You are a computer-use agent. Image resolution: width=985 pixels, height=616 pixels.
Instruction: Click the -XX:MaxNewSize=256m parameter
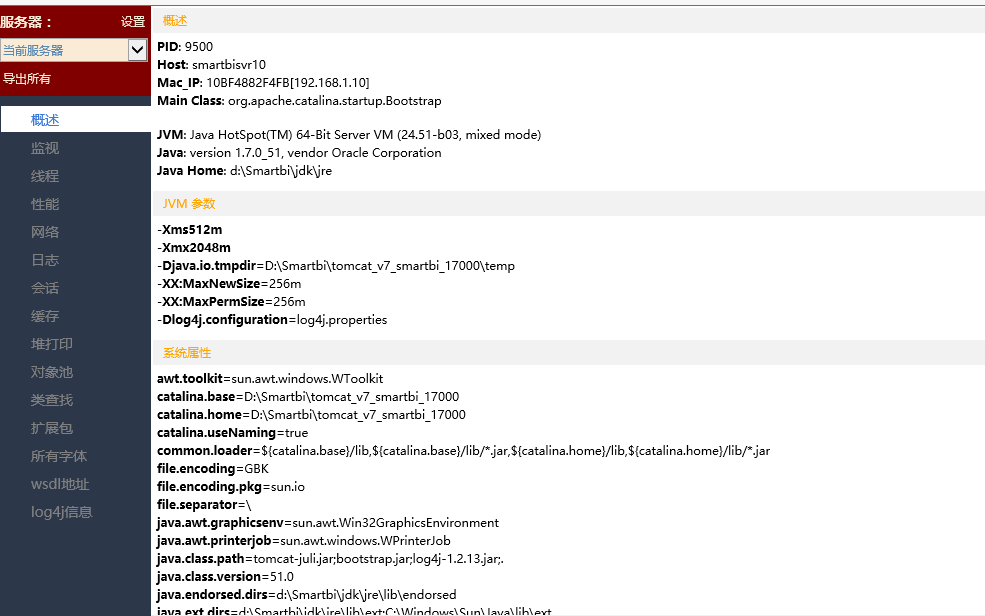[x=229, y=284]
